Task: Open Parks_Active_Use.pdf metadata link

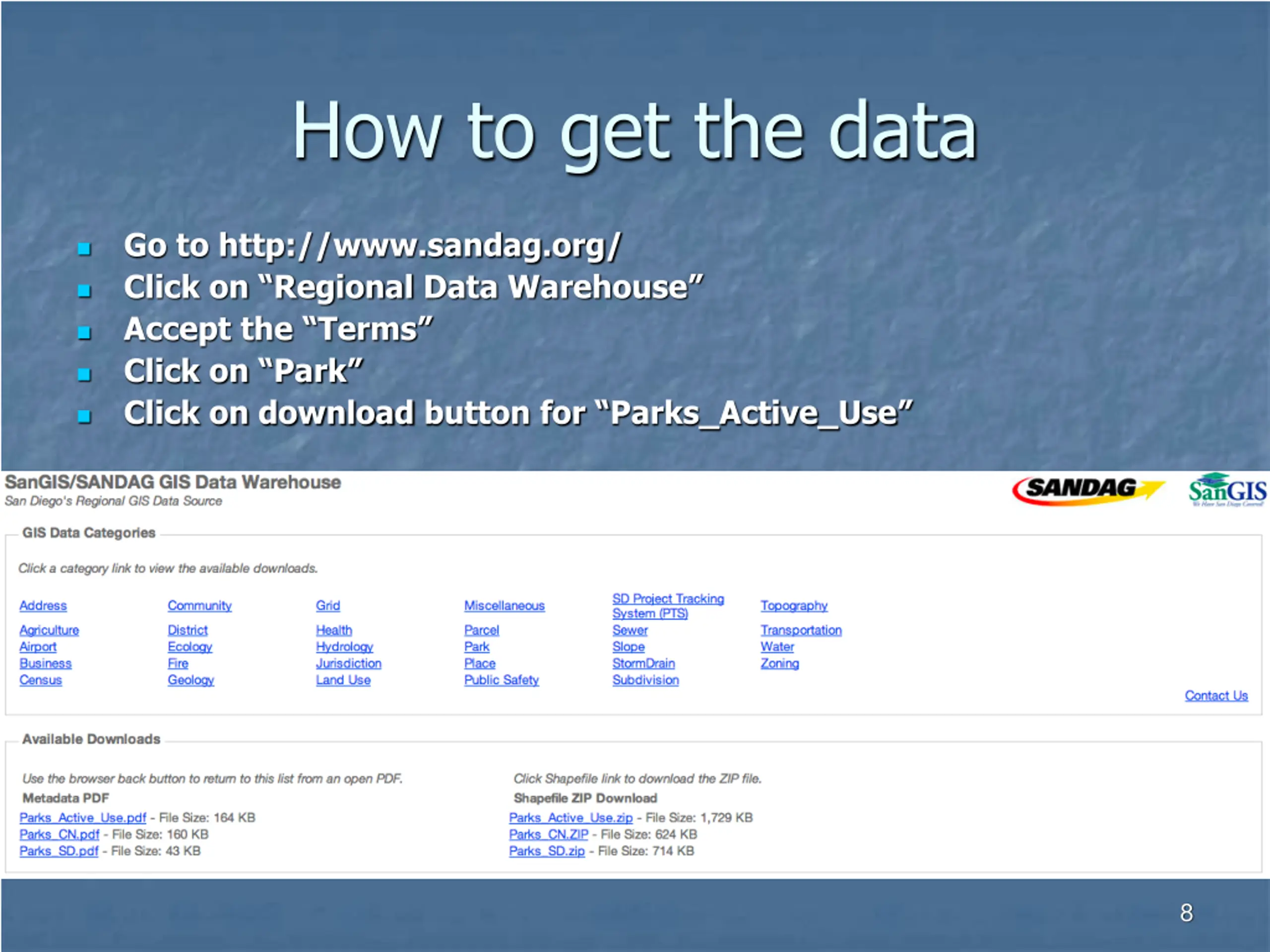Action: 83,818
